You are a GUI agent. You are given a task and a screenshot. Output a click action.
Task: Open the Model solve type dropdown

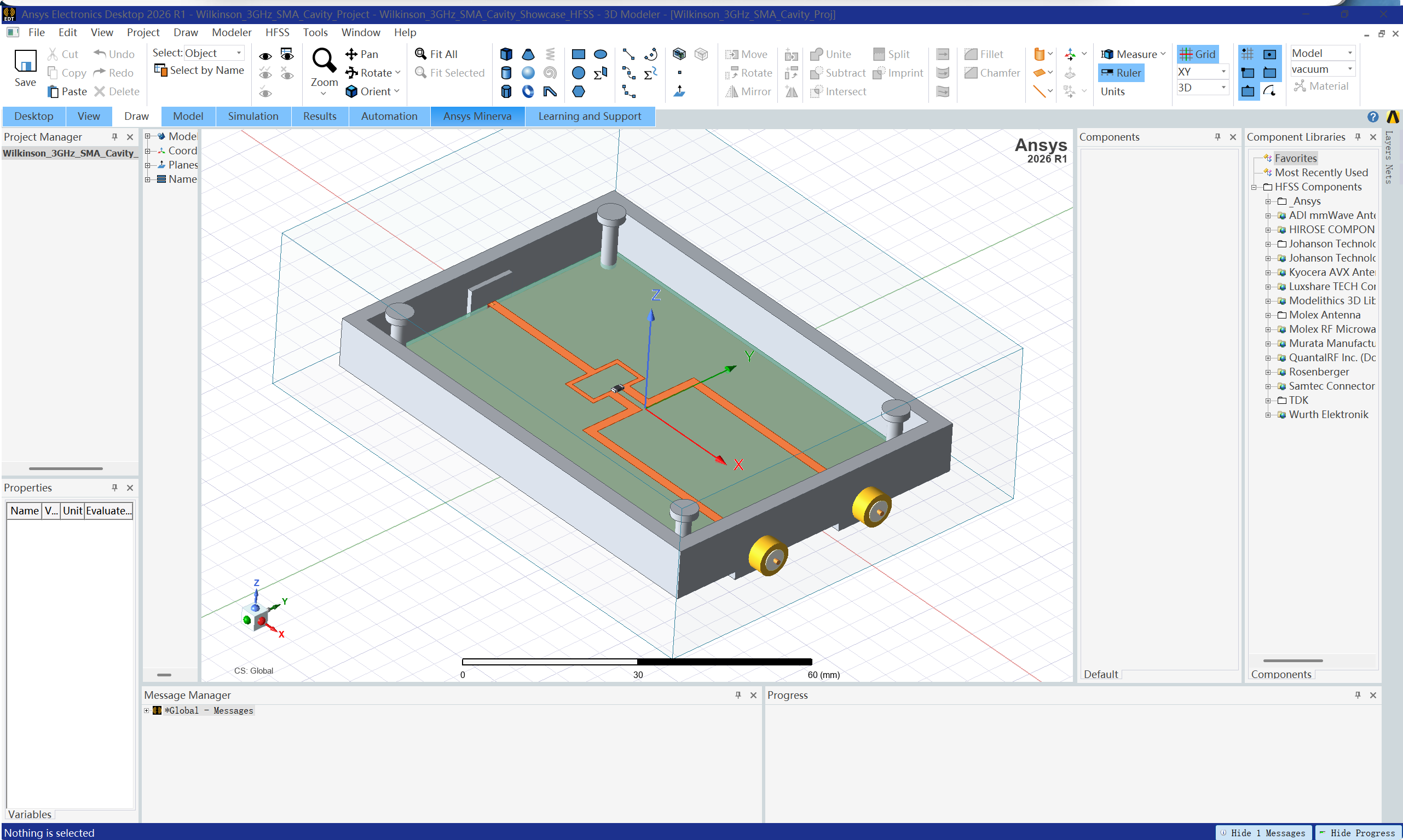click(x=1323, y=53)
